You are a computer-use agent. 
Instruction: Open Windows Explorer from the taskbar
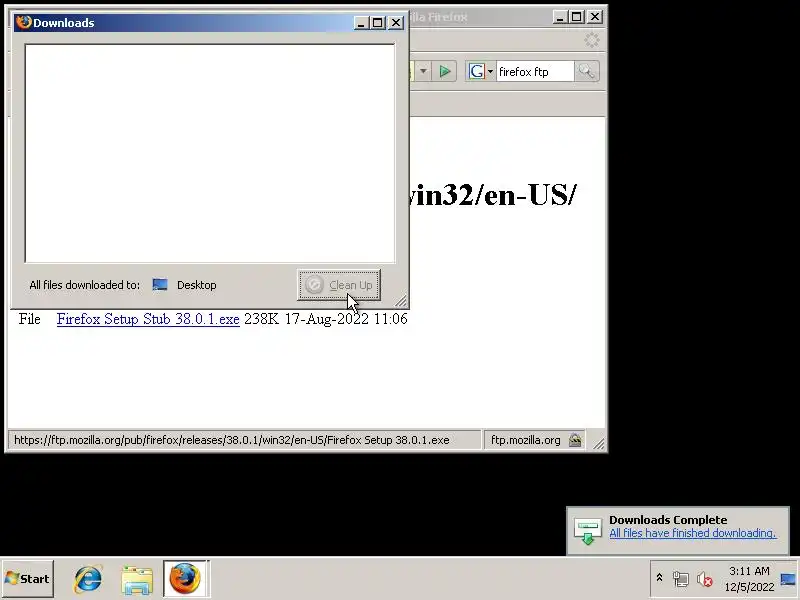(137, 579)
